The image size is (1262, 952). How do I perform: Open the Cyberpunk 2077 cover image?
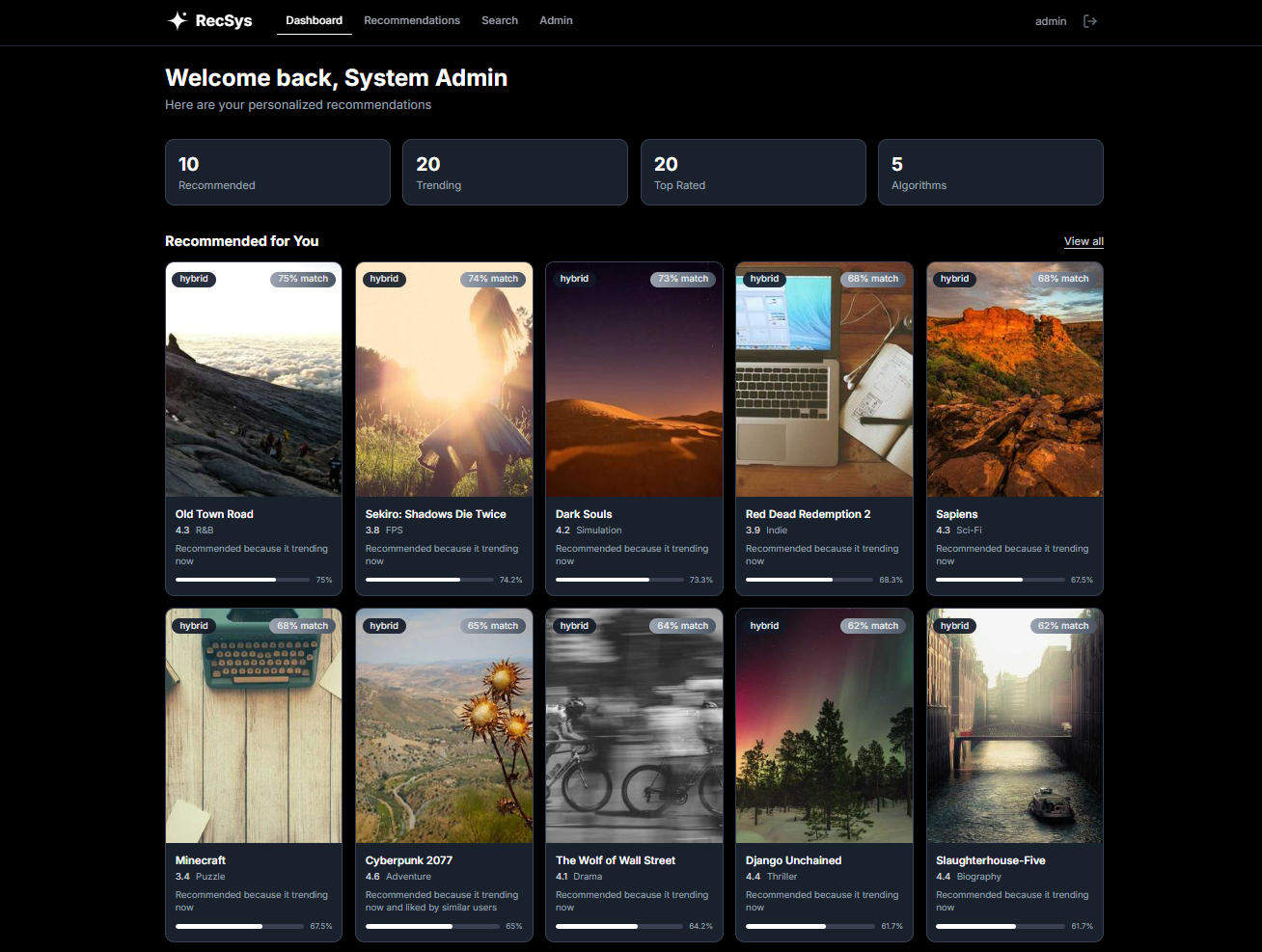tap(444, 725)
